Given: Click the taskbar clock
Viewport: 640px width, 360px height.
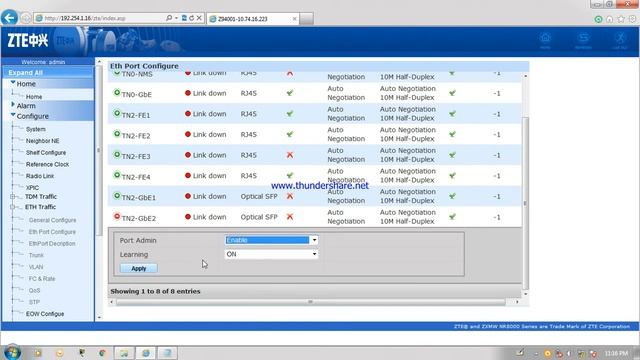Looking at the screenshot, I should [x=616, y=353].
